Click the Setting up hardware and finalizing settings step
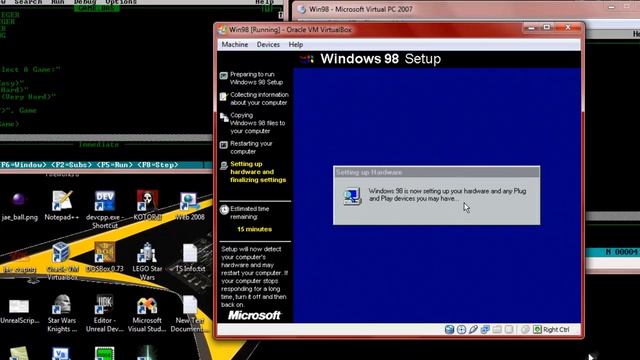The image size is (640, 360). tap(258, 172)
